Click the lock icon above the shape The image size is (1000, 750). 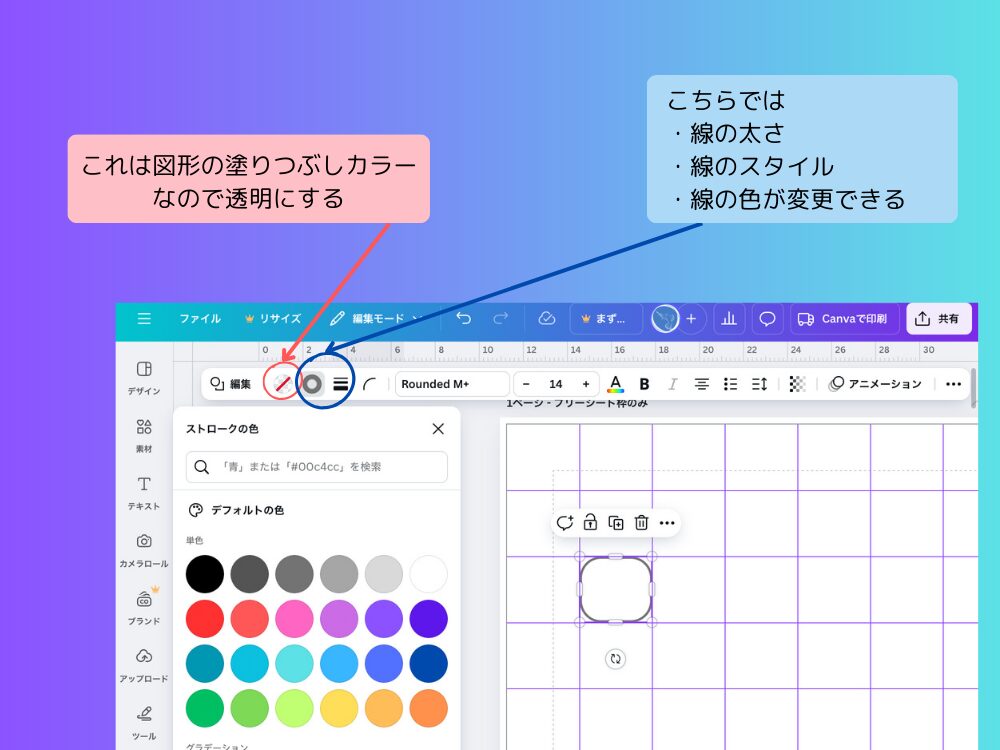point(591,522)
